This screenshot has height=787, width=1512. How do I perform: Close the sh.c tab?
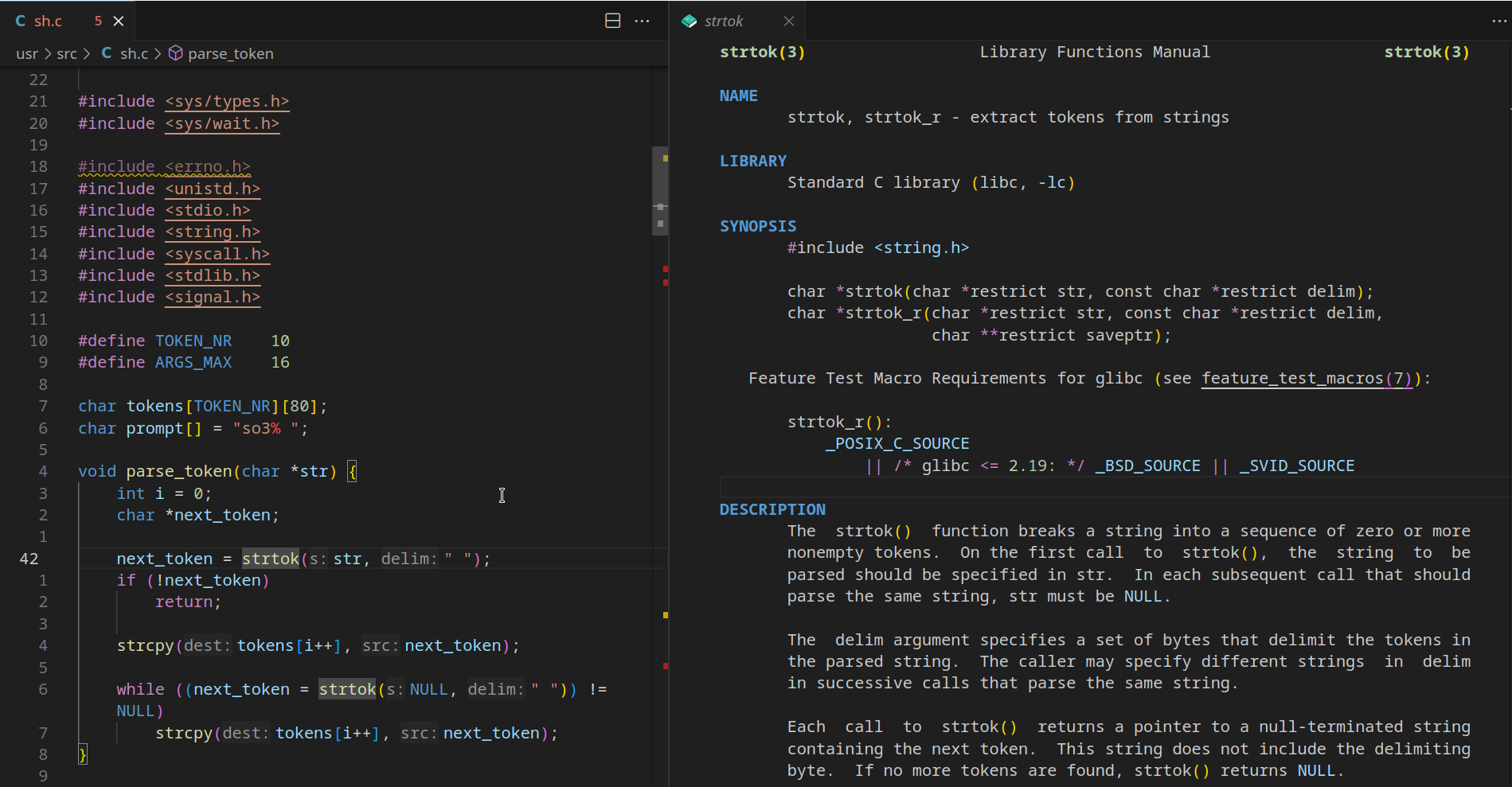[119, 21]
